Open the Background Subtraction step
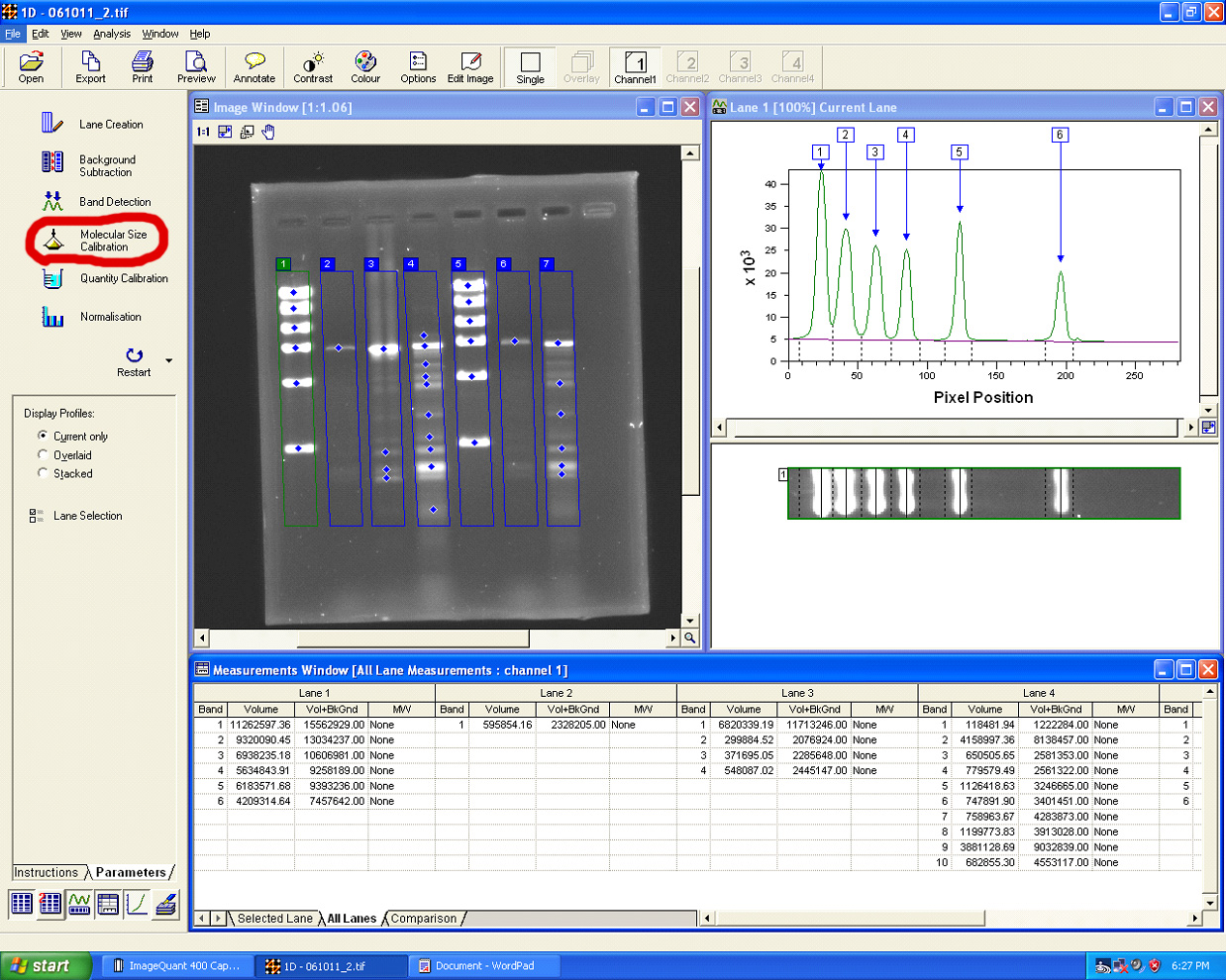 [89, 165]
